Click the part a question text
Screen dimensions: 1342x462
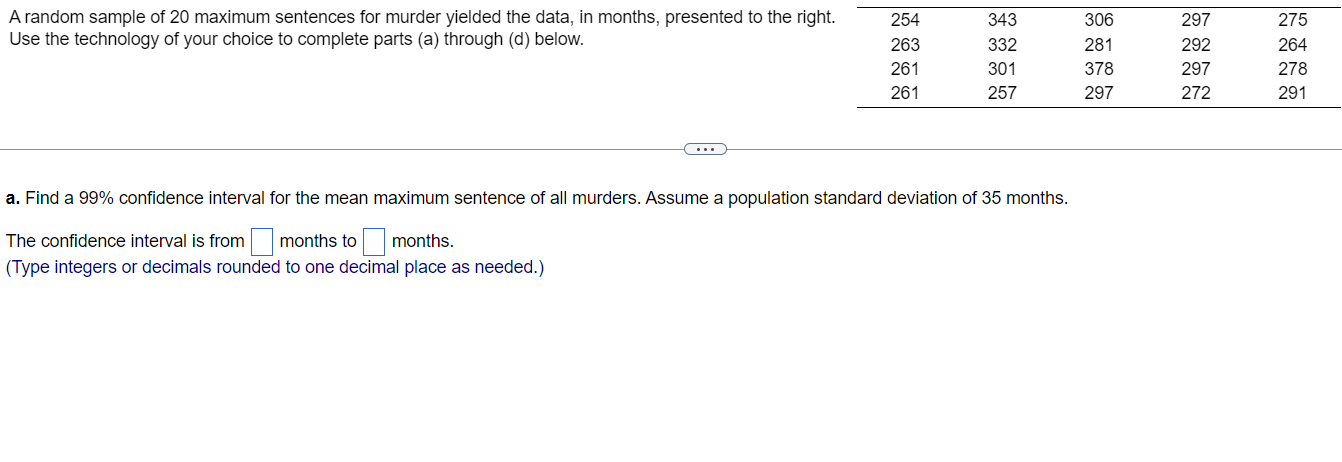point(537,198)
